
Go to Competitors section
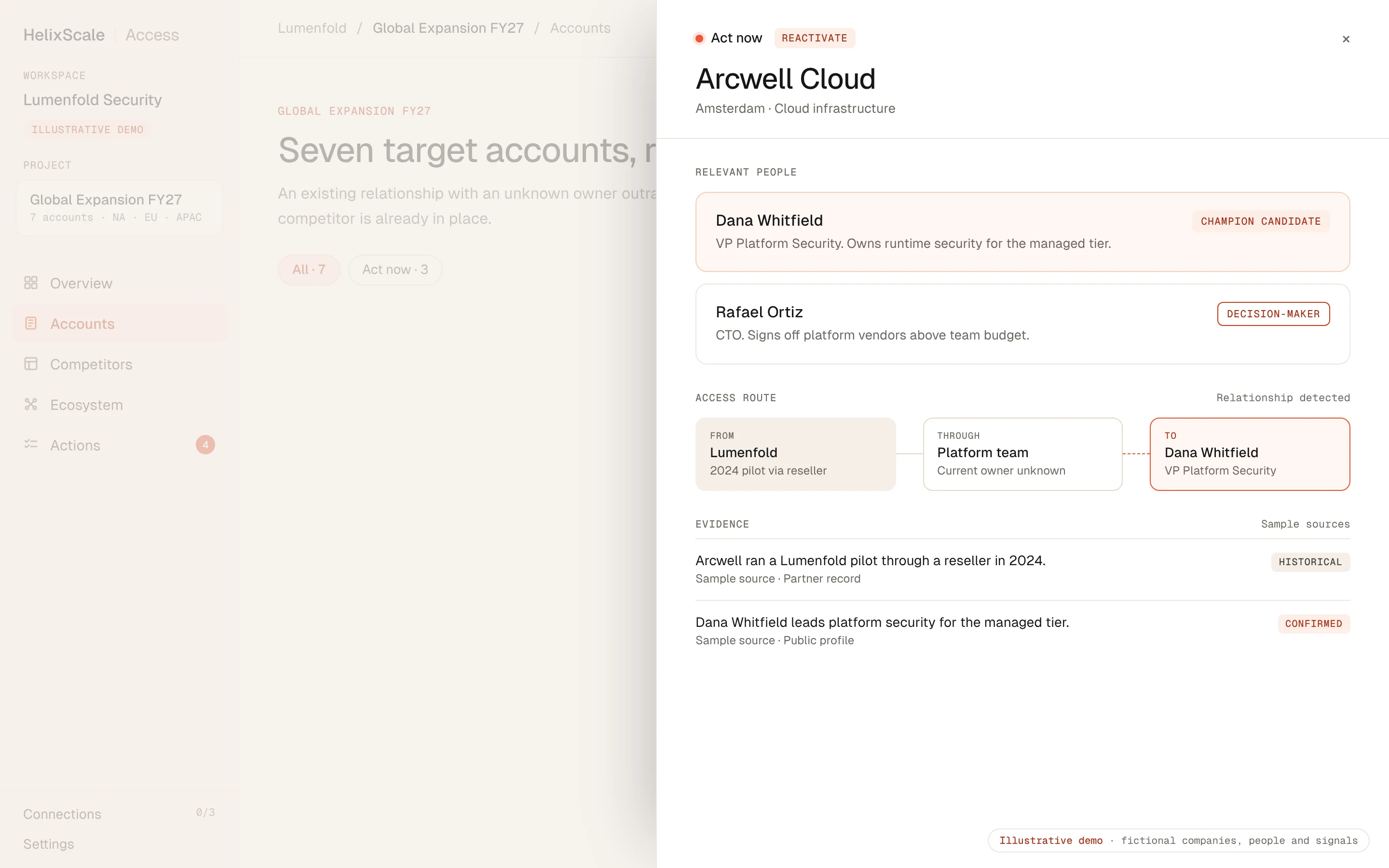point(120,364)
